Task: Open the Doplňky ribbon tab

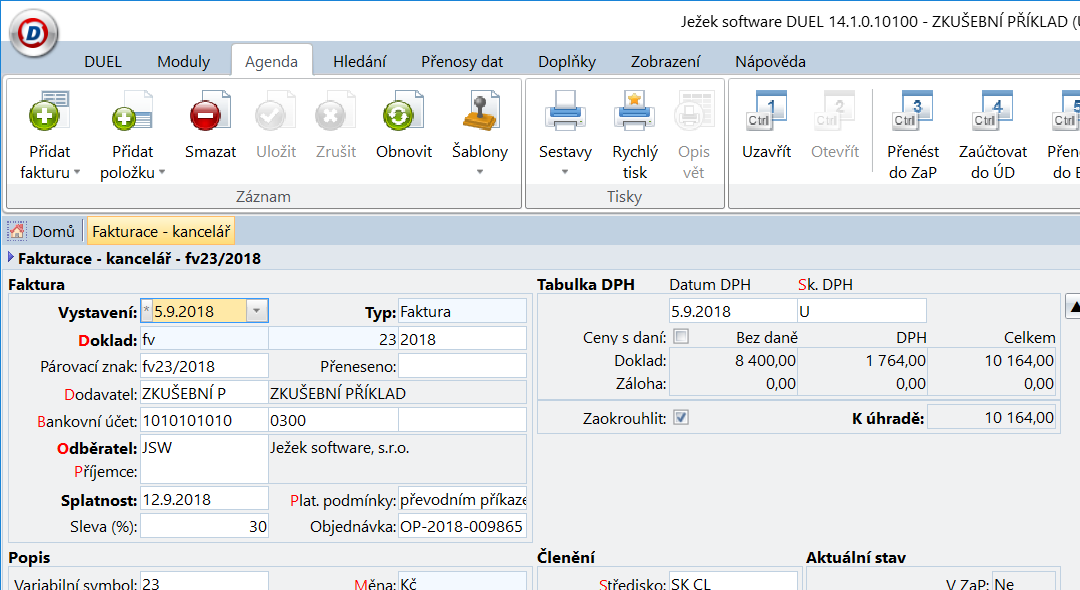Action: coord(567,61)
